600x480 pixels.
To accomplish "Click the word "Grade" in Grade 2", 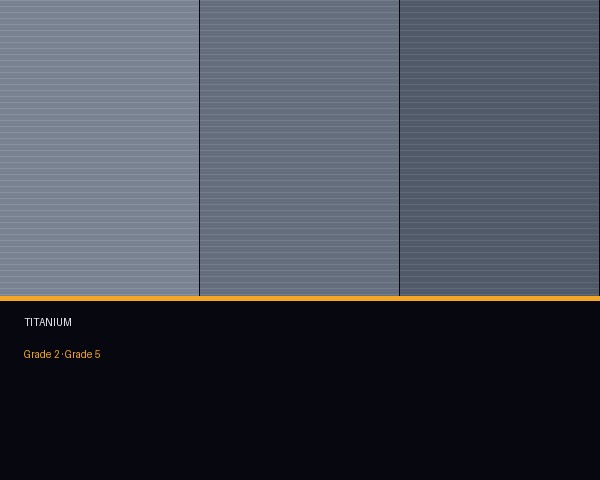I will coord(37,355).
